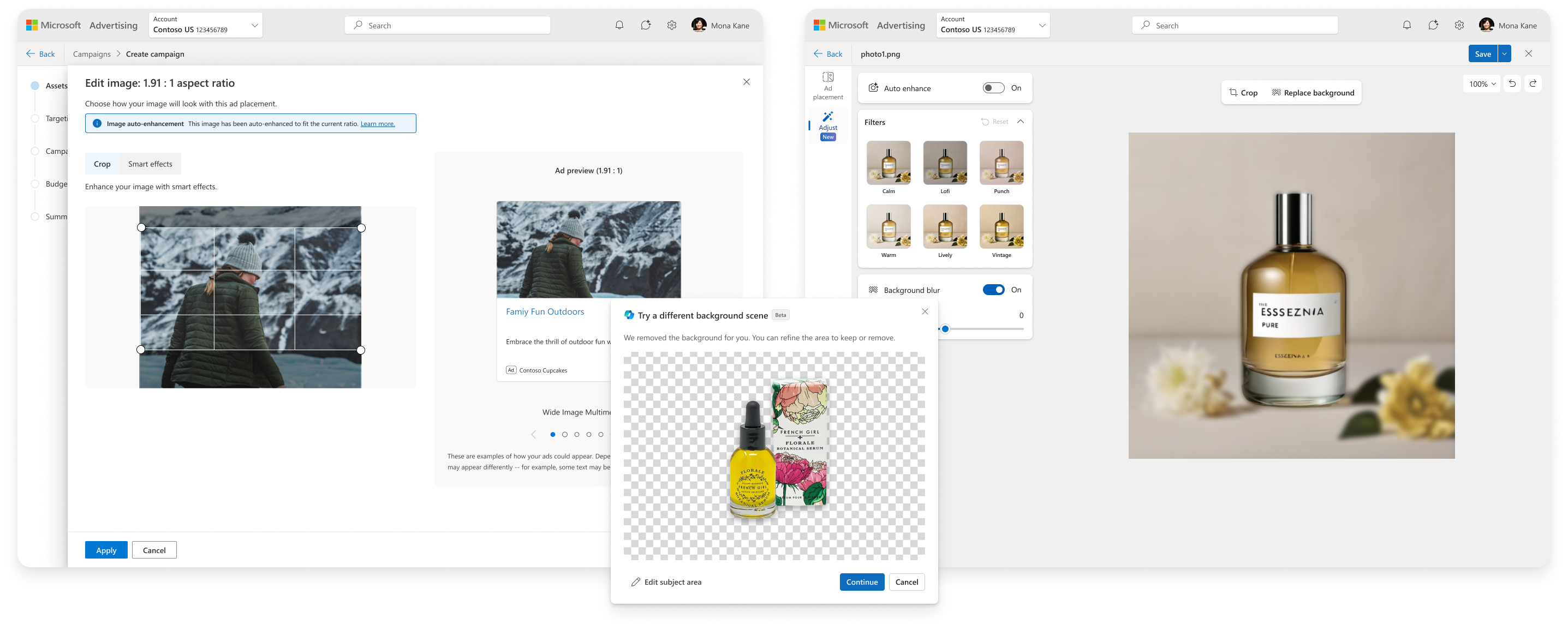Open settings gear in right window
The height and width of the screenshot is (630, 1568).
click(1459, 26)
